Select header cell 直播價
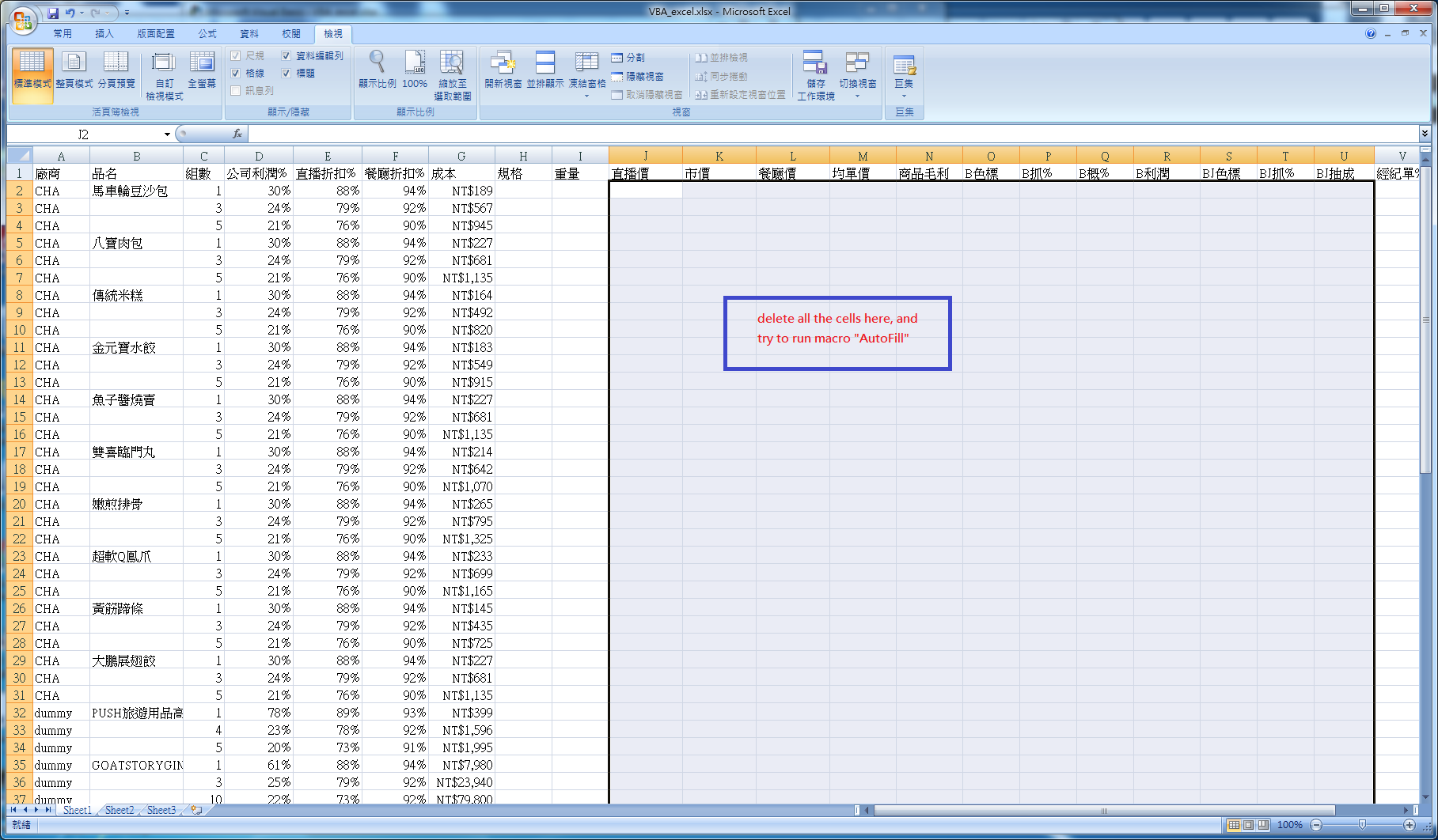This screenshot has height=840, width=1438. click(646, 173)
